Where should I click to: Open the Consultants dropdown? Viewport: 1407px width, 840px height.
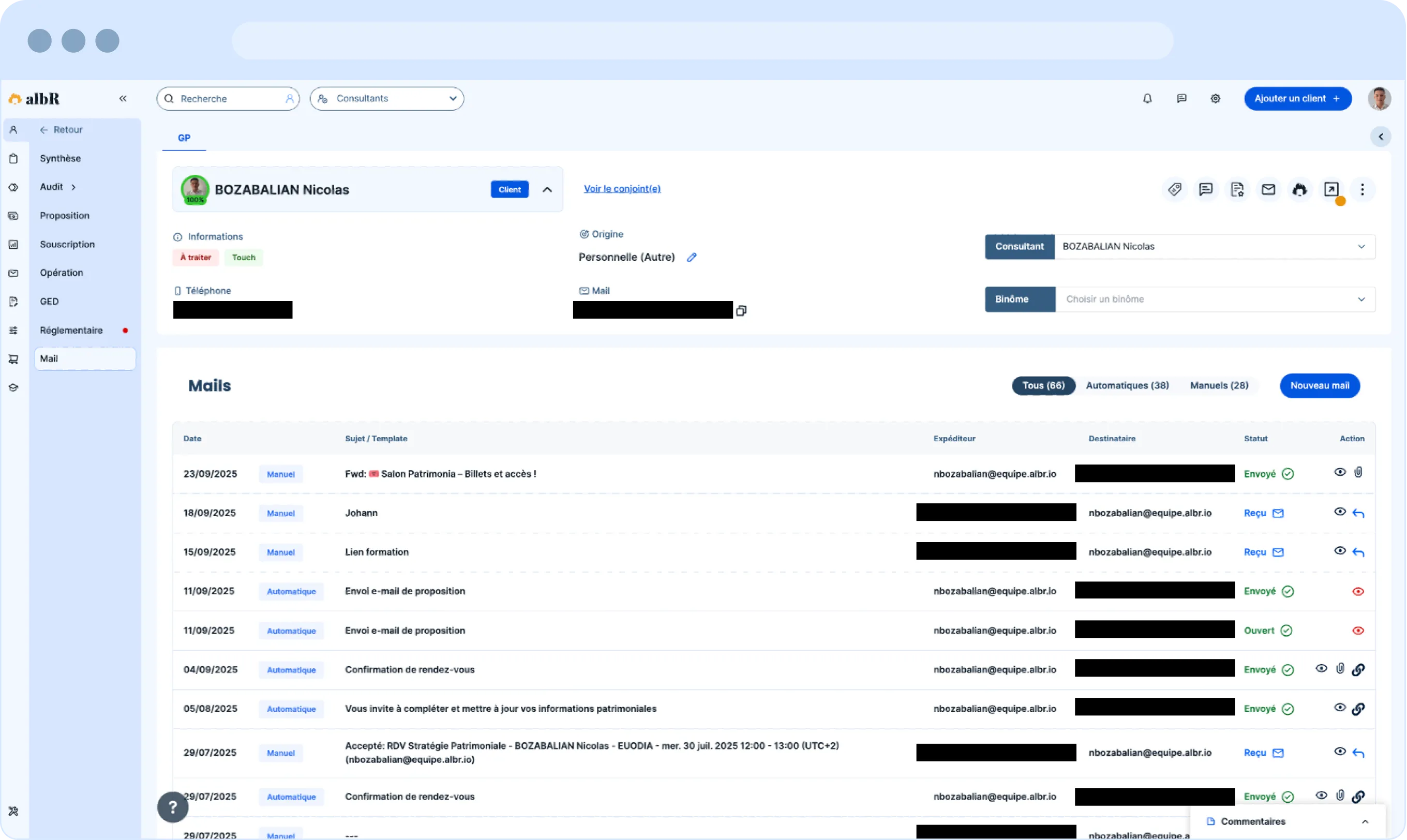386,98
